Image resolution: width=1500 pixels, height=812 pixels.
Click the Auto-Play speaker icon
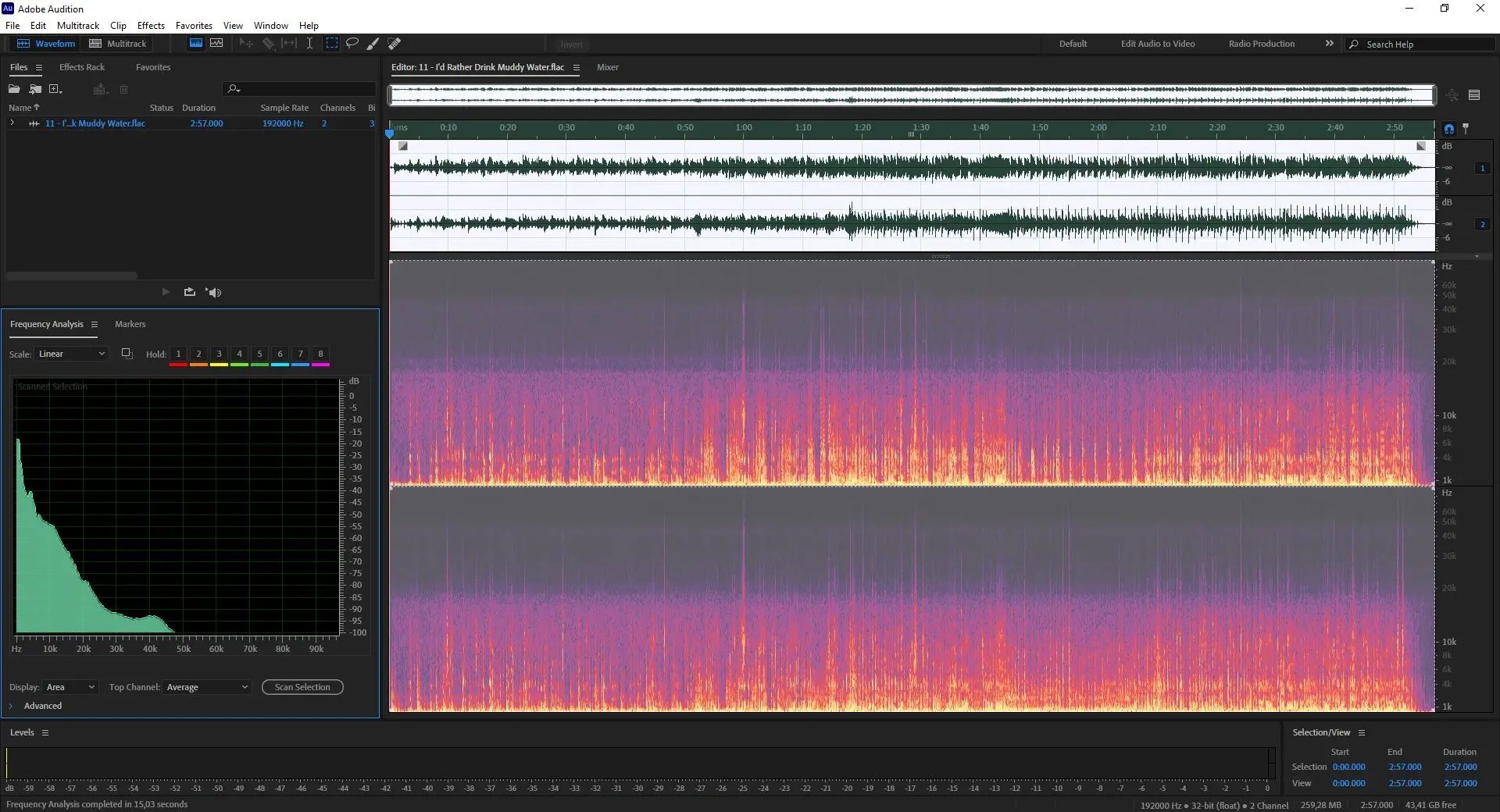(214, 292)
